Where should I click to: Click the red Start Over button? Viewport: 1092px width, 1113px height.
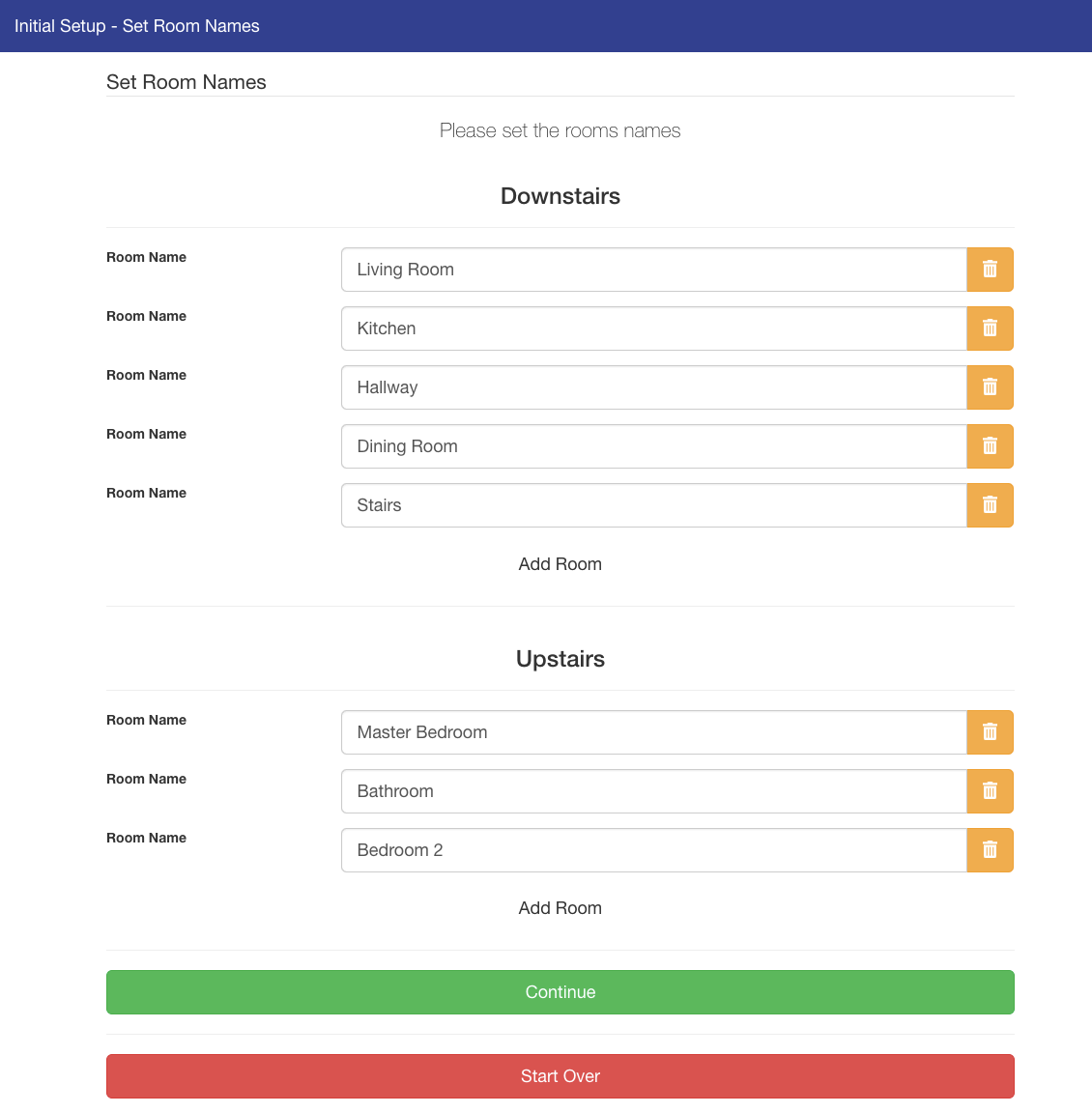560,1075
